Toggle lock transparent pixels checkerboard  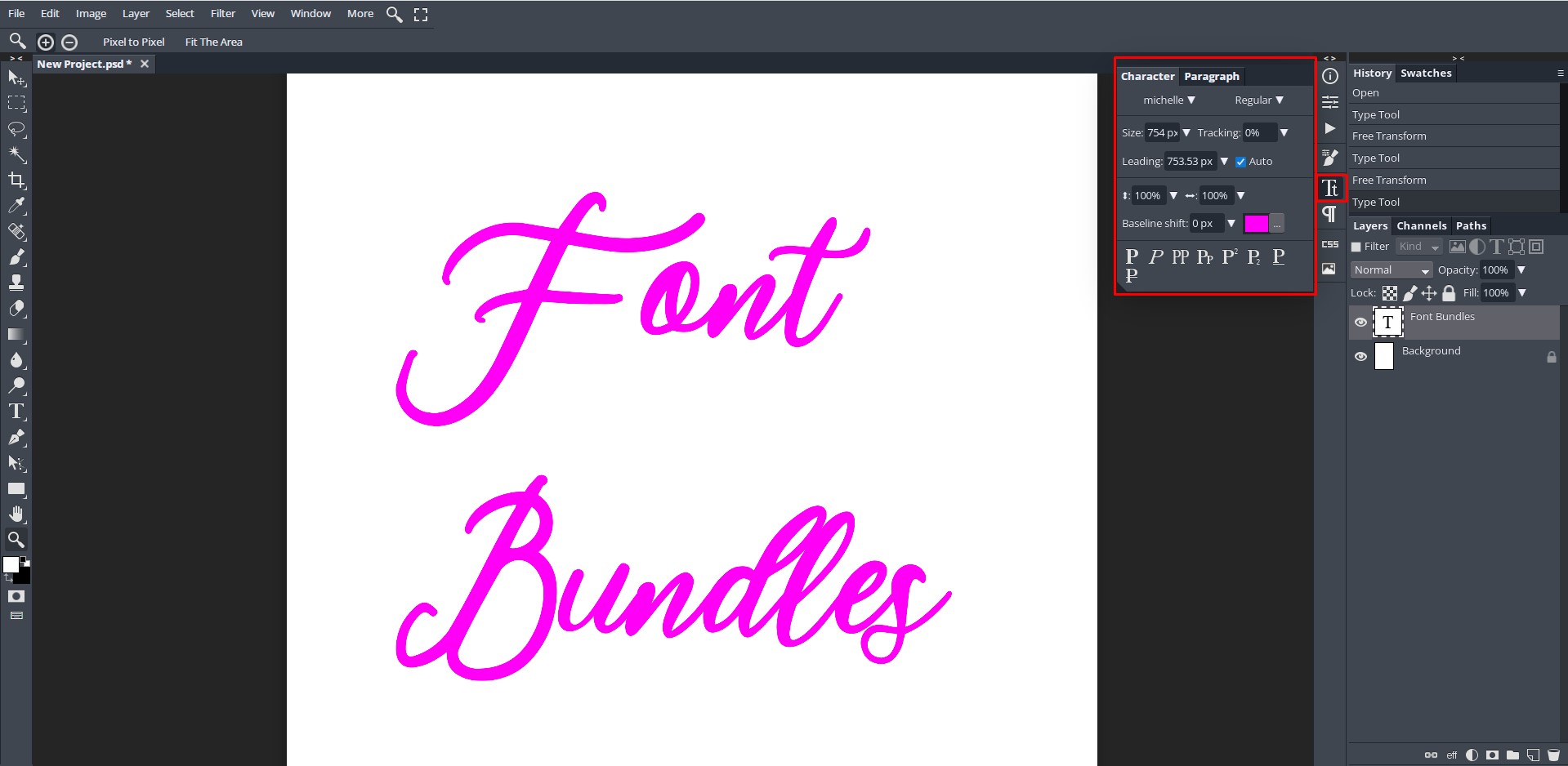tap(1390, 293)
